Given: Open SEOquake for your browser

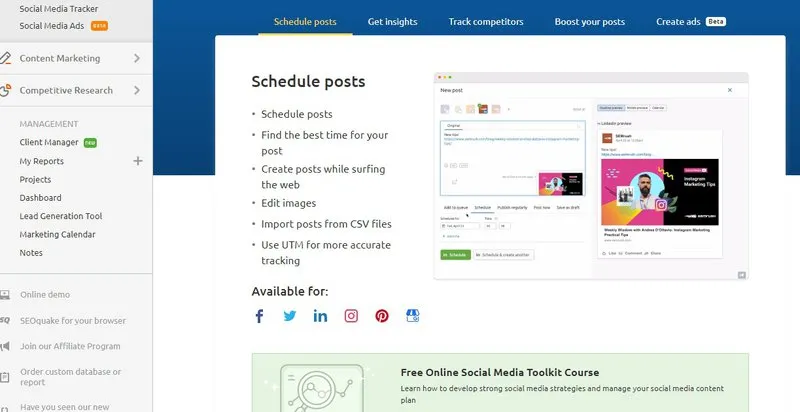Looking at the screenshot, I should (73, 321).
